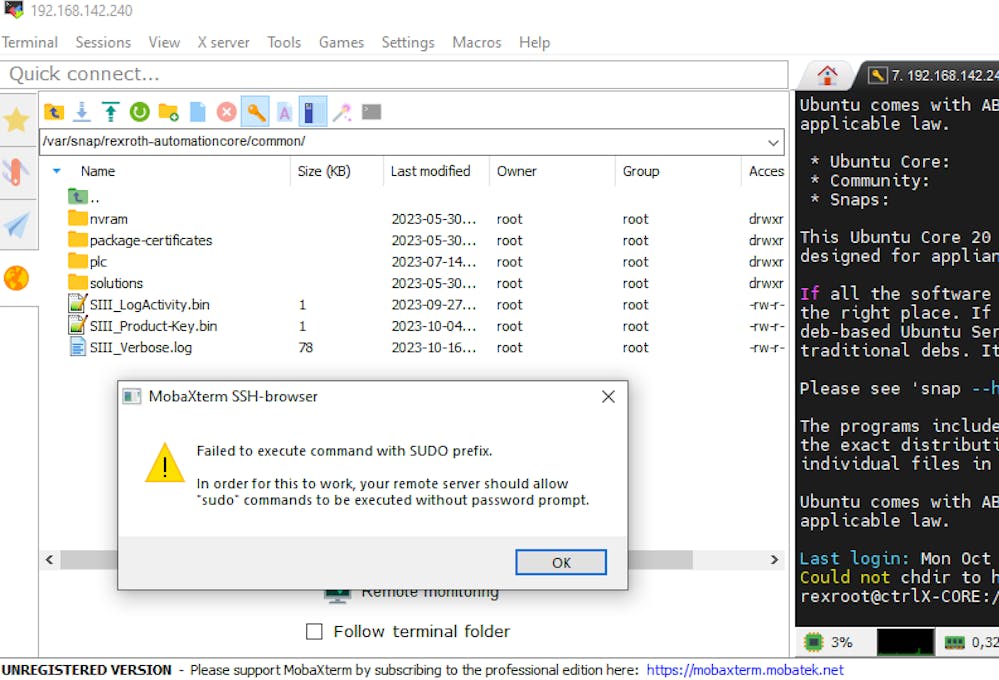Click the go-to-parent-folder toolbar icon
The height and width of the screenshot is (680, 999).
[x=54, y=112]
